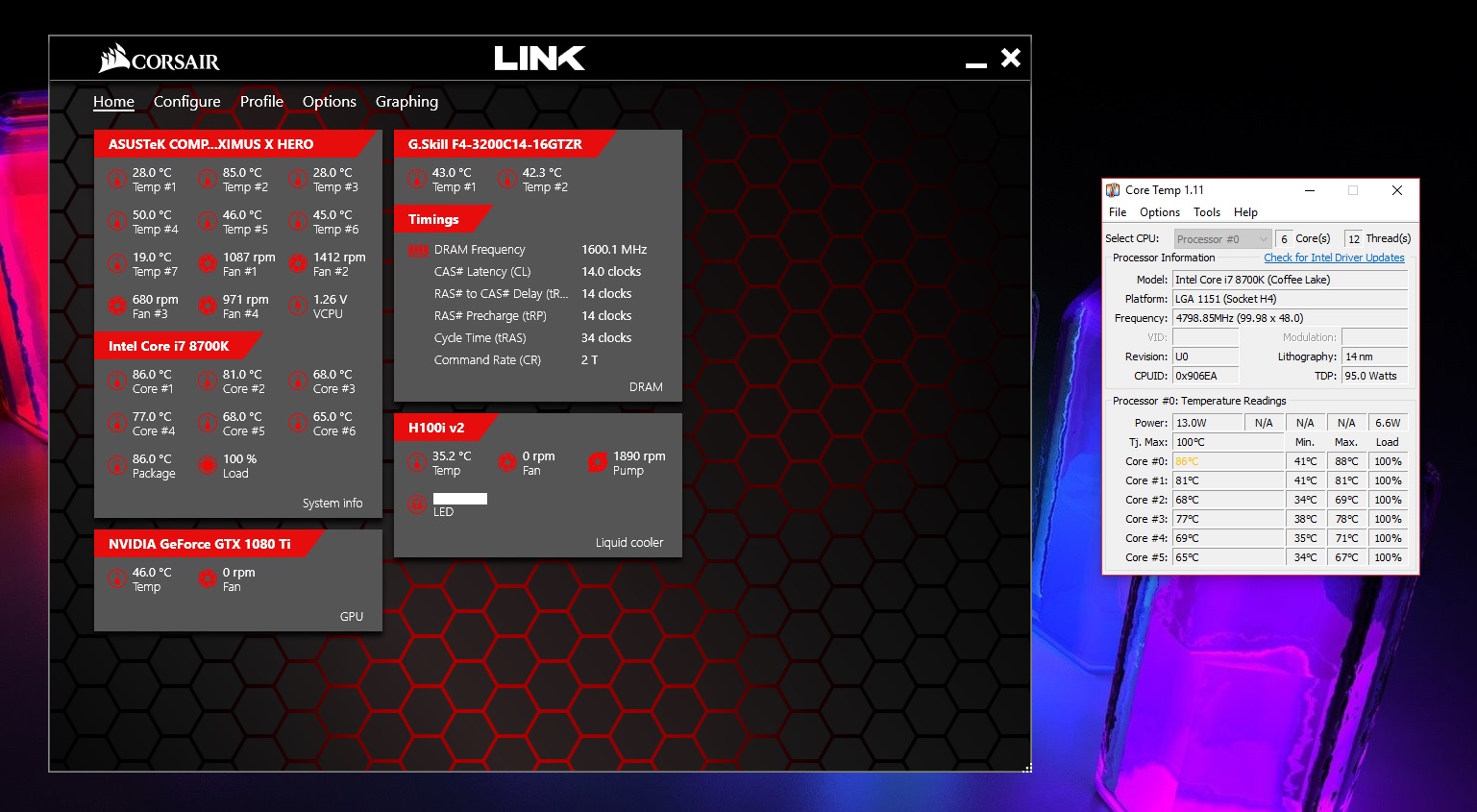Click the Fan #1 1087 rpm fan icon
The height and width of the screenshot is (812, 1477).
point(208,264)
